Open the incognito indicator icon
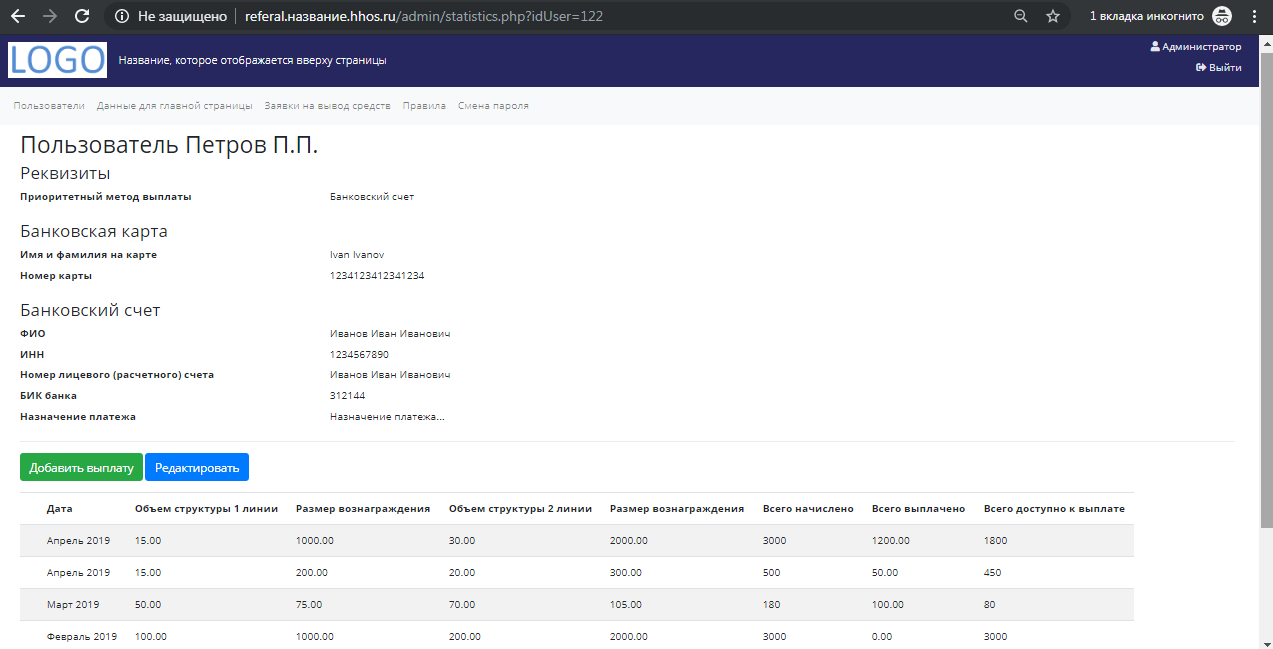 tap(1222, 16)
